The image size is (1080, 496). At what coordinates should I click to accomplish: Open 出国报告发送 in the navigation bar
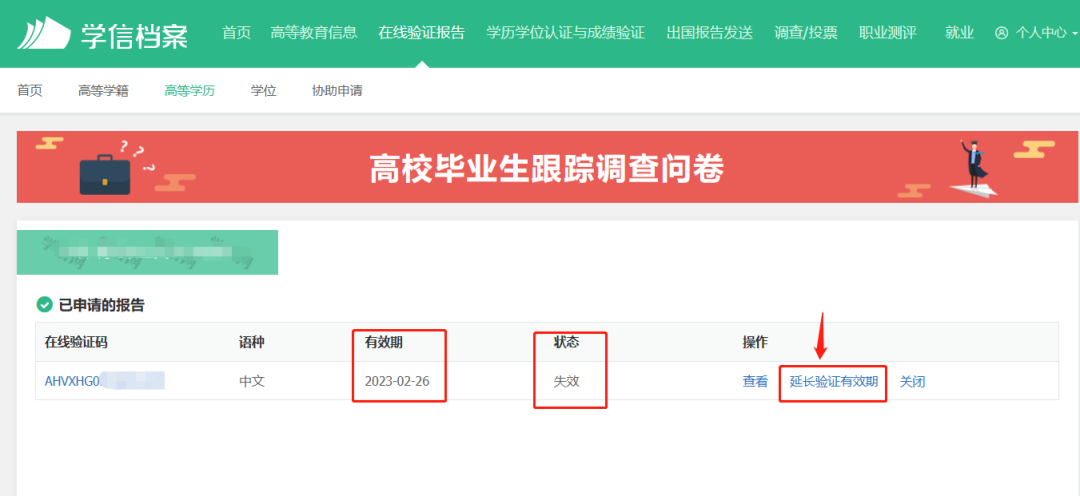pos(709,33)
